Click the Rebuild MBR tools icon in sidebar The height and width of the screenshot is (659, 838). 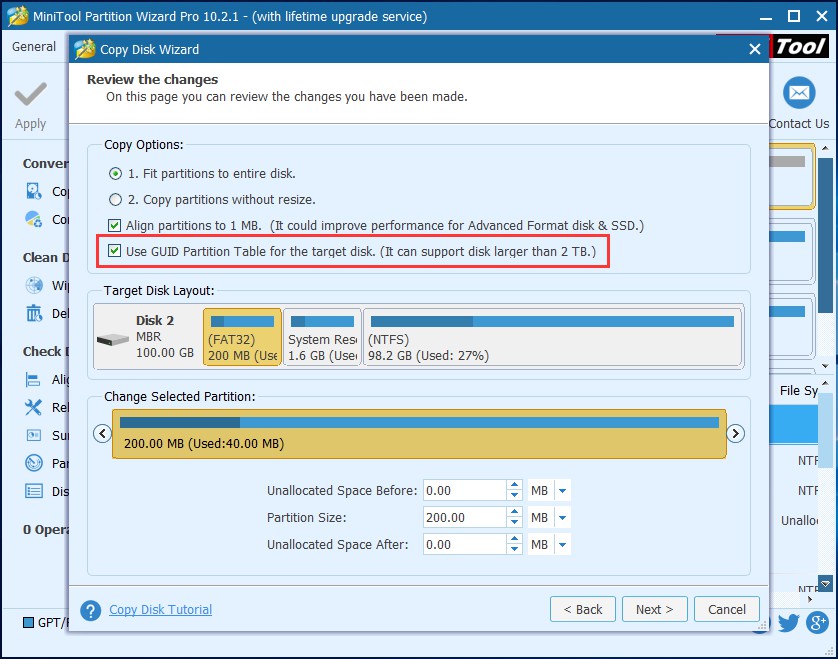tap(33, 407)
